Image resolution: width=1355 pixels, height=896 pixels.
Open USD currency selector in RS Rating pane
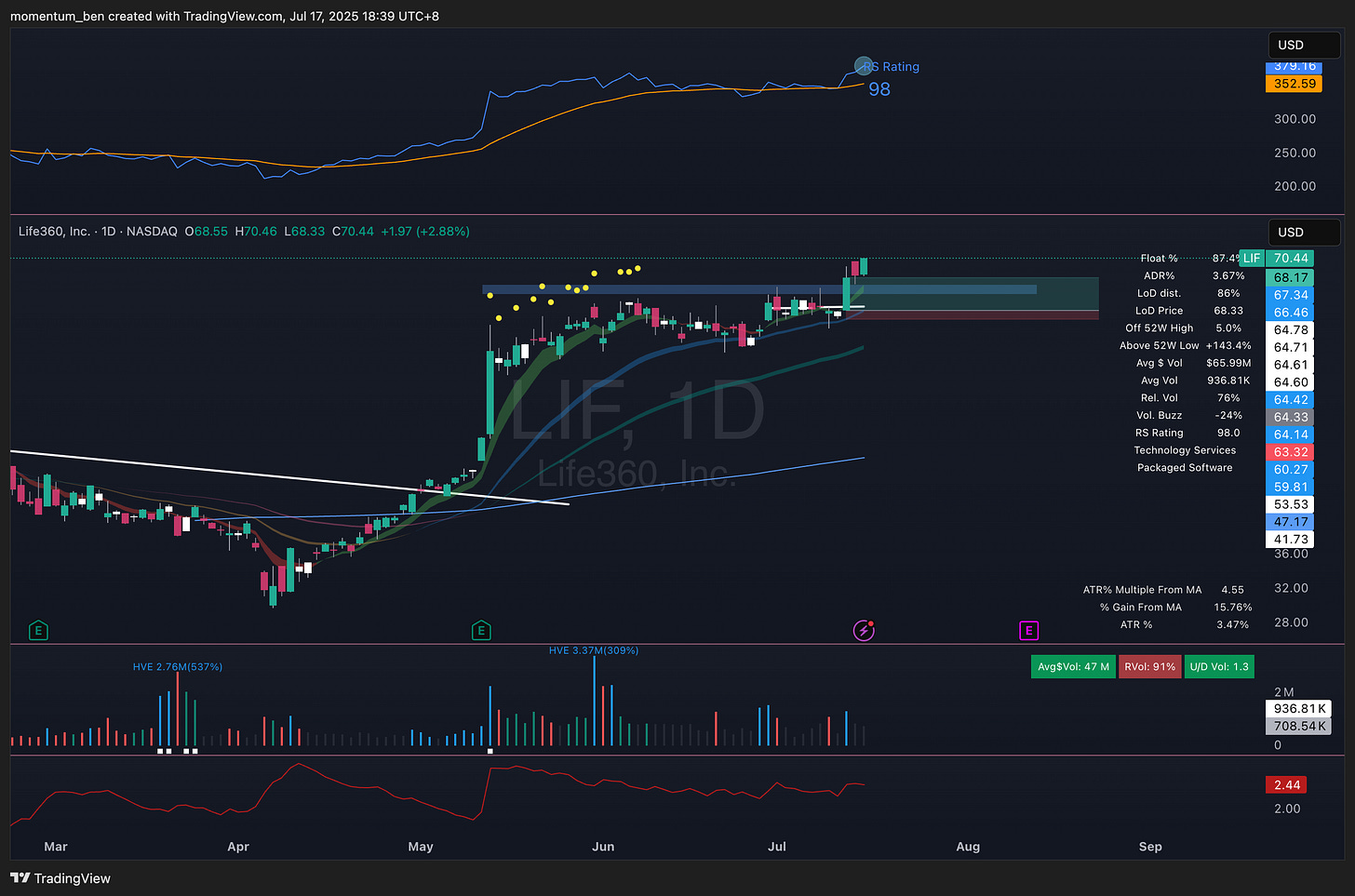1304,45
